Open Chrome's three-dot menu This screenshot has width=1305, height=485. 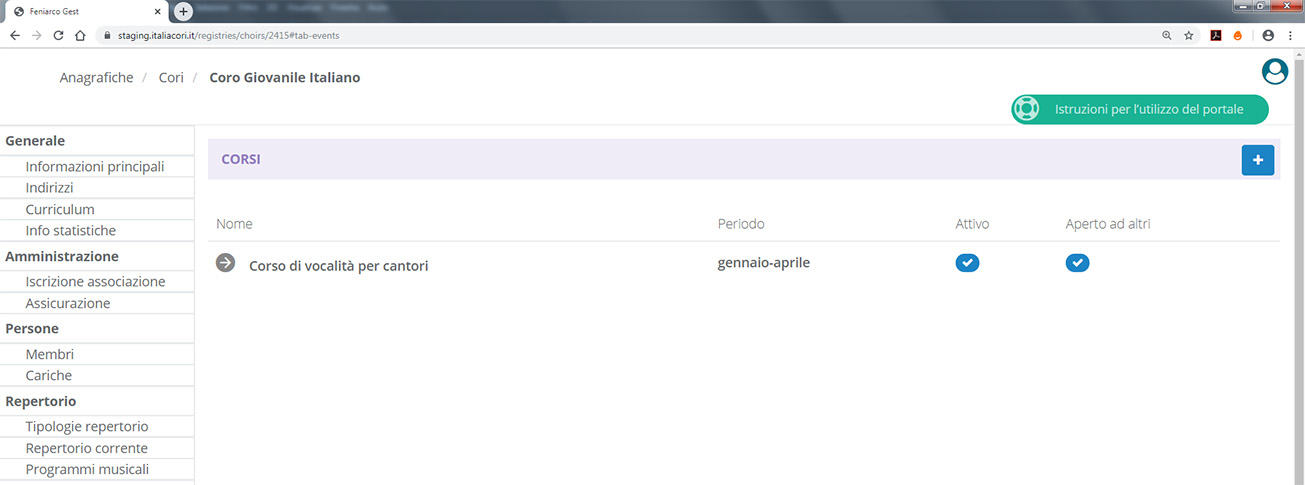click(x=1290, y=35)
